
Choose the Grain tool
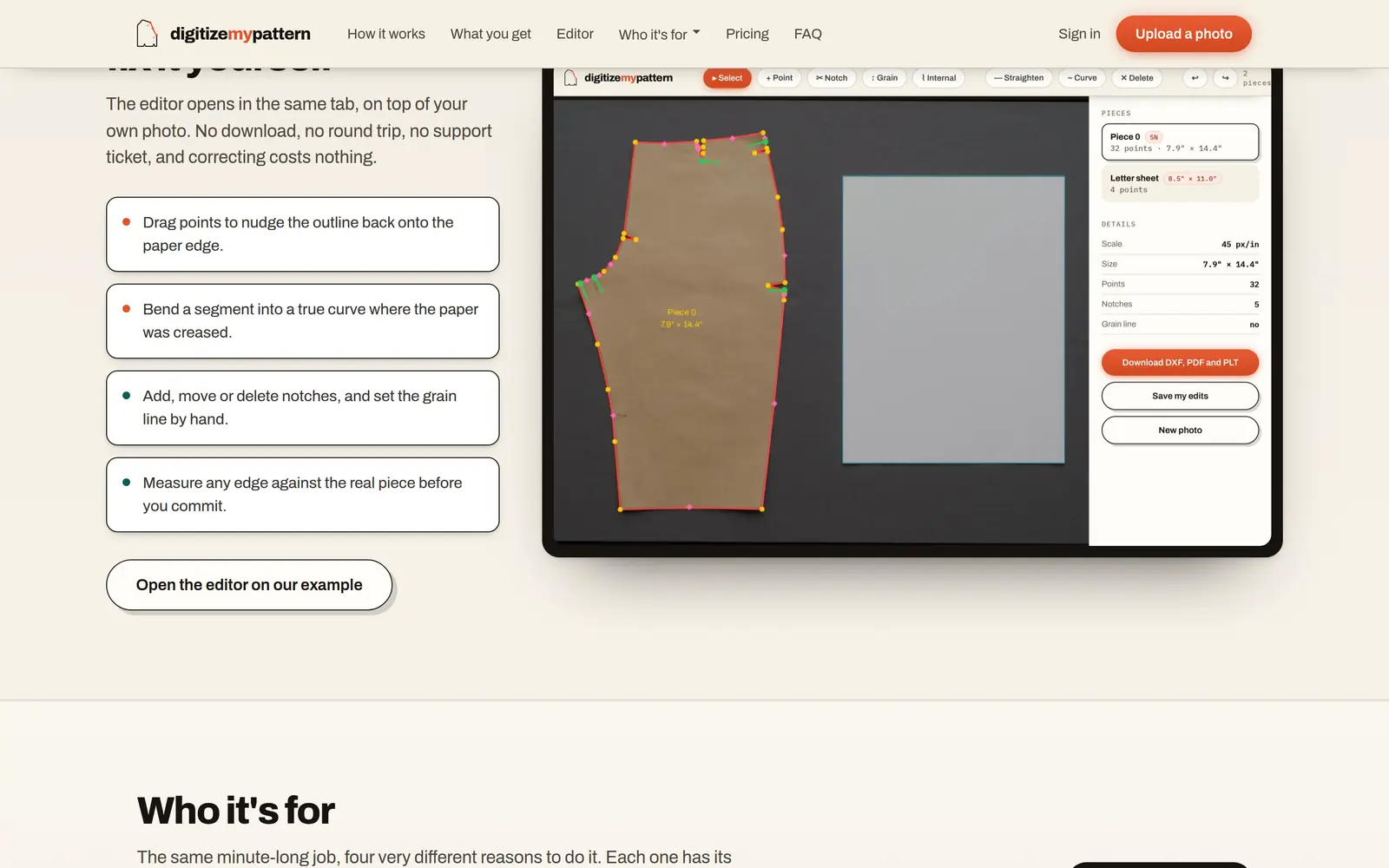click(885, 78)
